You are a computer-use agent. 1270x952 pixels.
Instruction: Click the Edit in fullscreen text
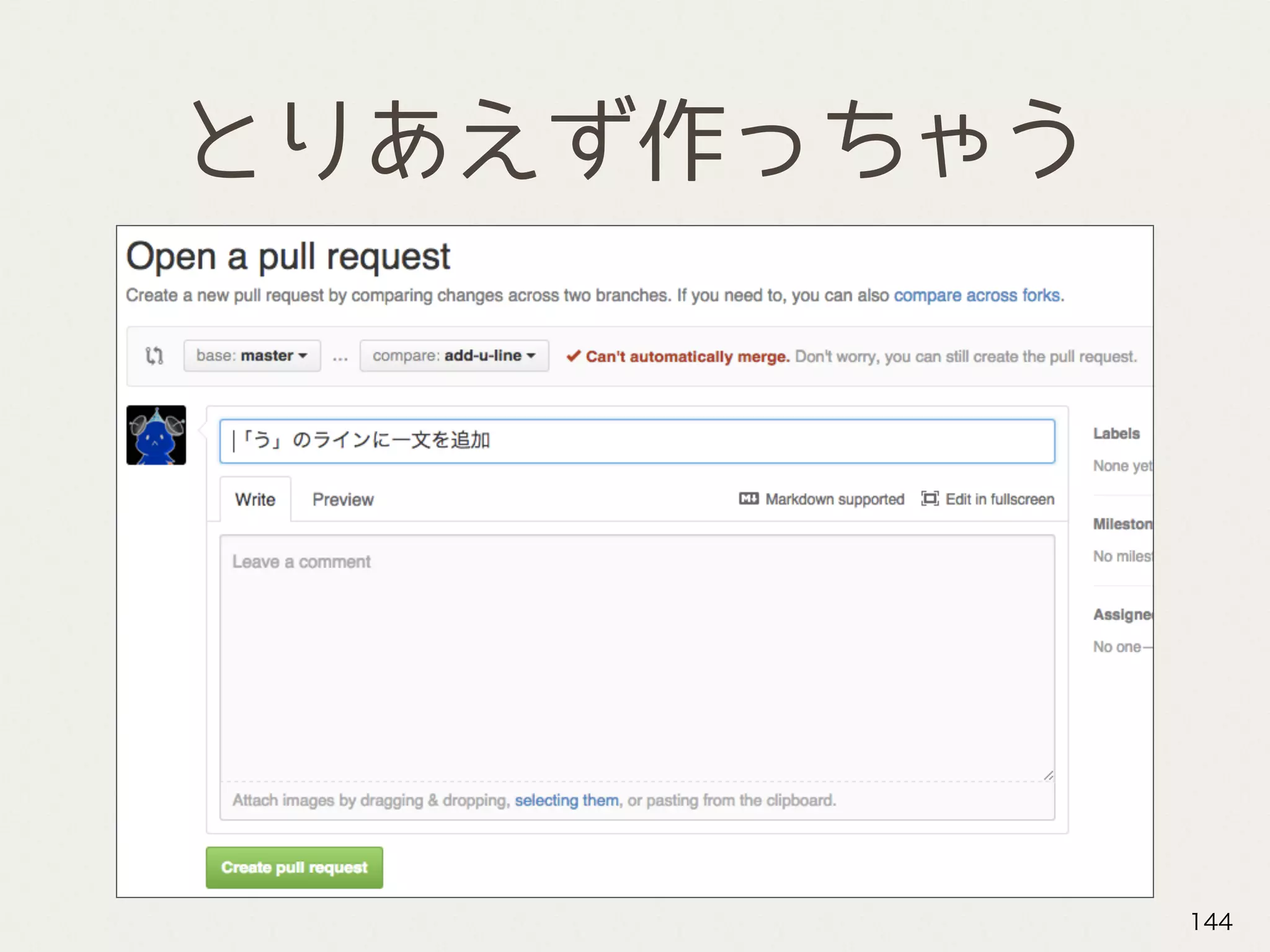pos(1000,499)
